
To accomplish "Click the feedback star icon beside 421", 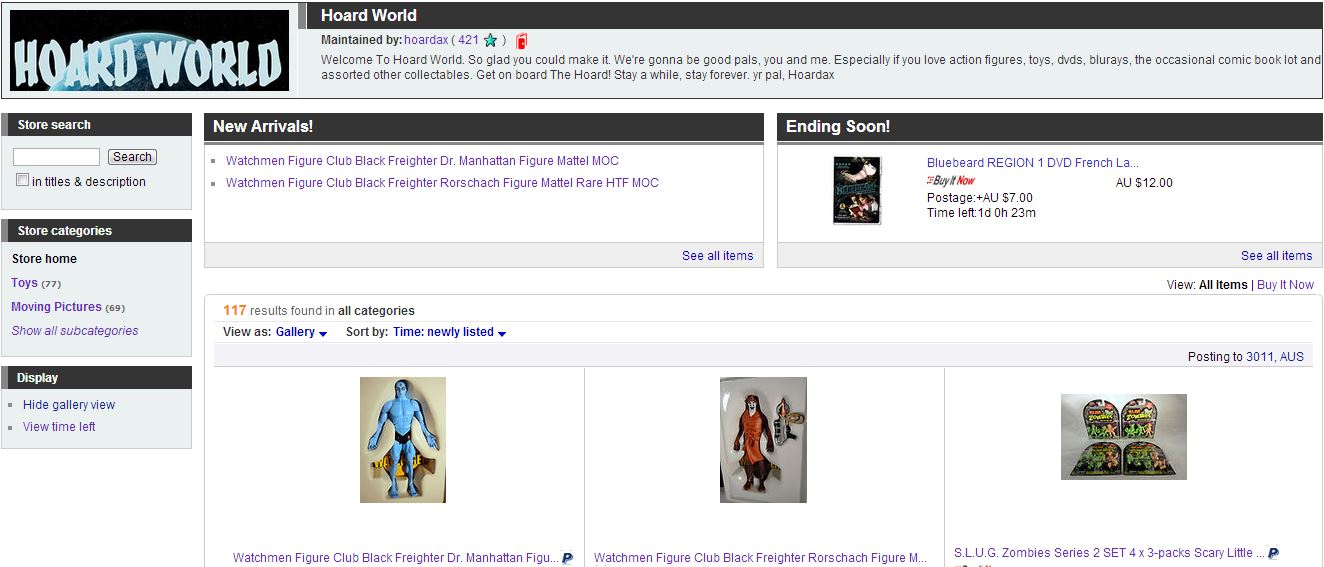I will tap(490, 41).
